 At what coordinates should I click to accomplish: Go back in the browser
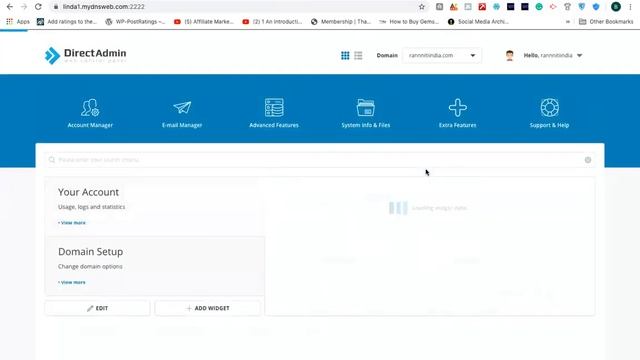pos(10,7)
